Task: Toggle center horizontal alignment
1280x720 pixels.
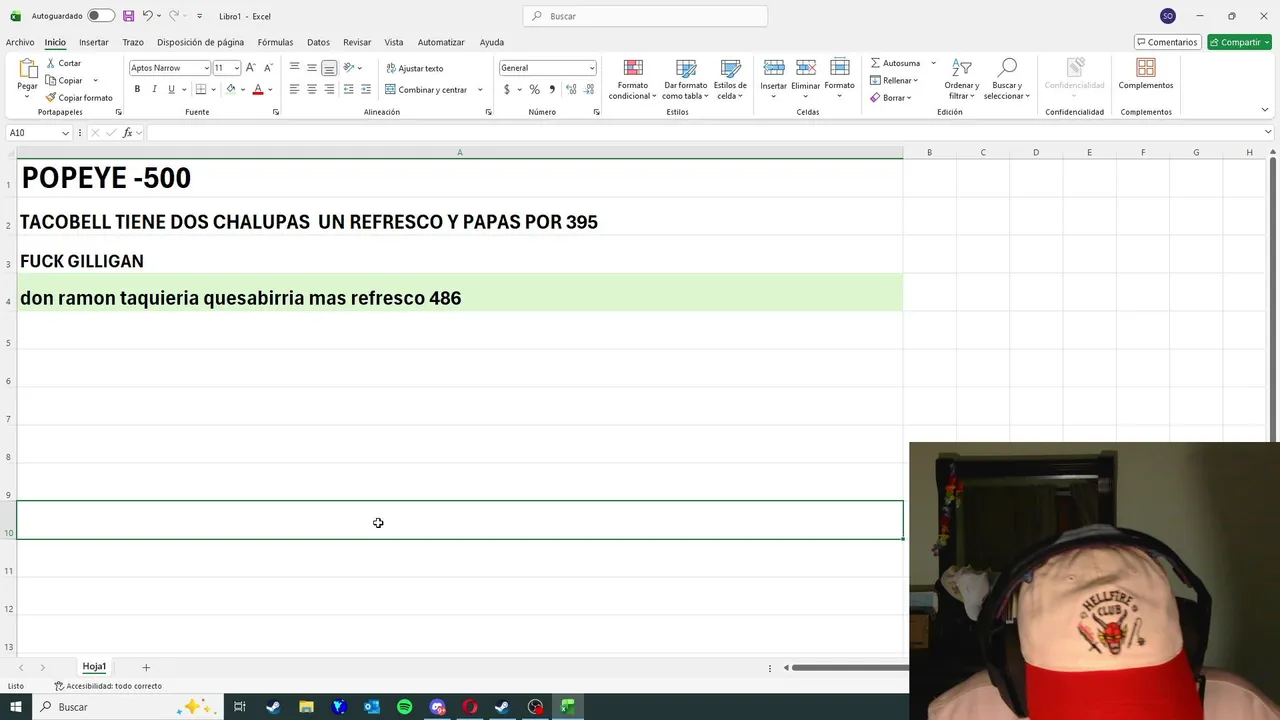Action: coord(312,89)
